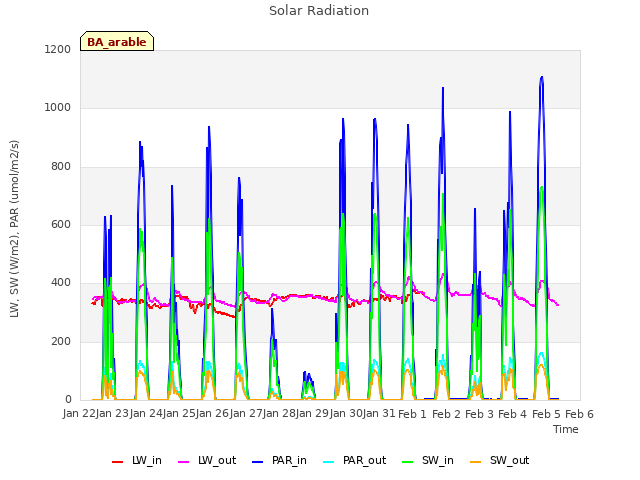Click the Jan 27 x-axis label
Viewport: 640px width, 480px height.
click(246, 414)
